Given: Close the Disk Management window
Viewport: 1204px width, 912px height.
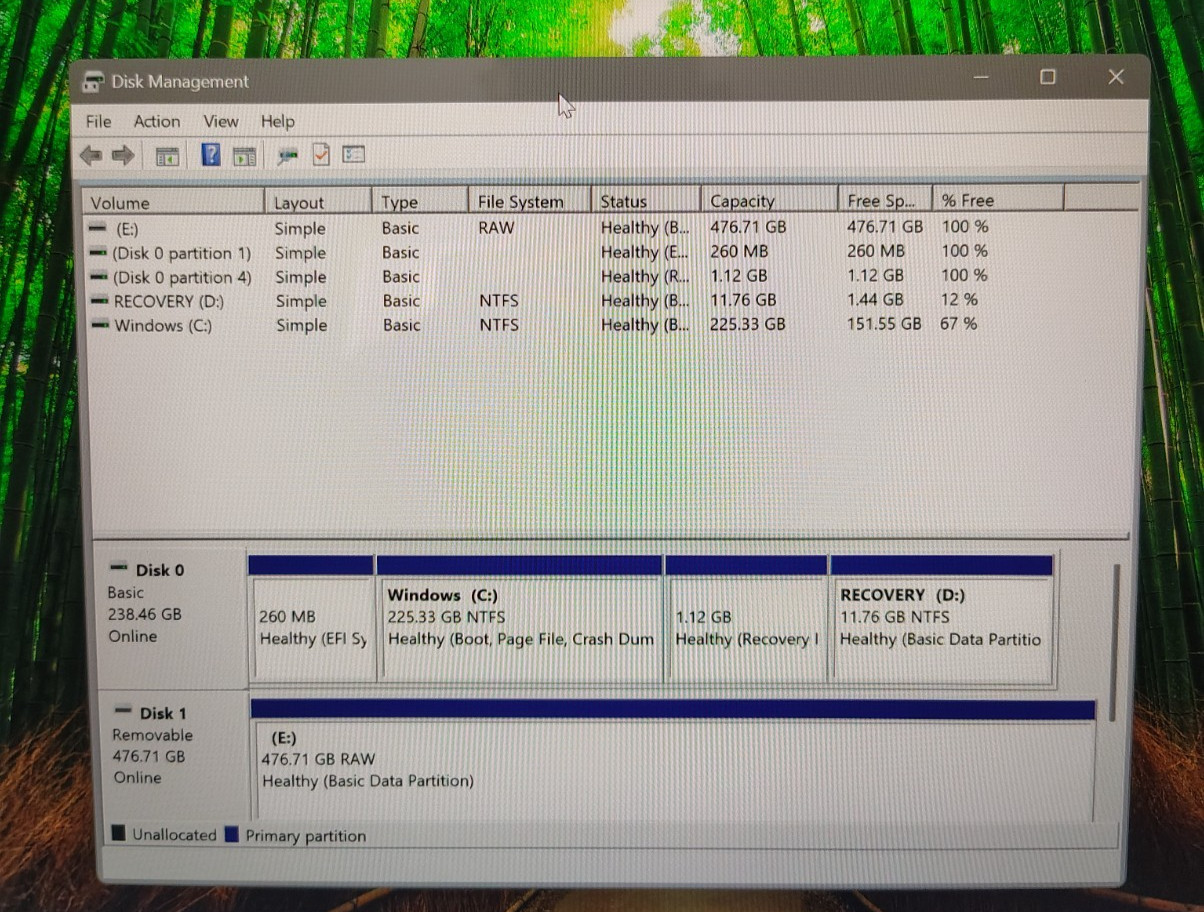Looking at the screenshot, I should point(1116,77).
